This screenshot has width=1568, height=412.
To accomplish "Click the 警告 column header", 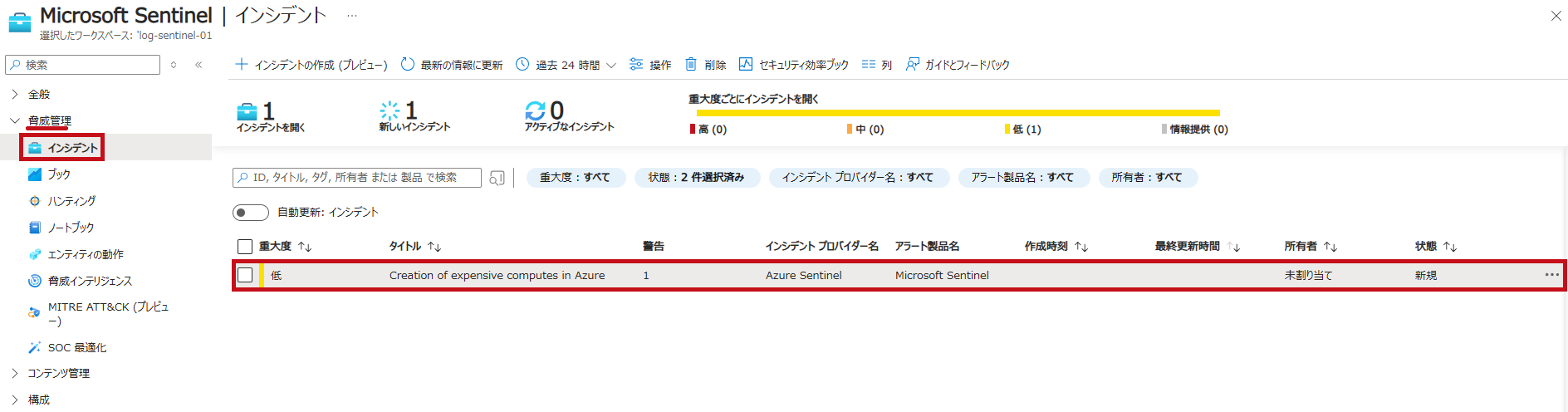I will click(654, 247).
